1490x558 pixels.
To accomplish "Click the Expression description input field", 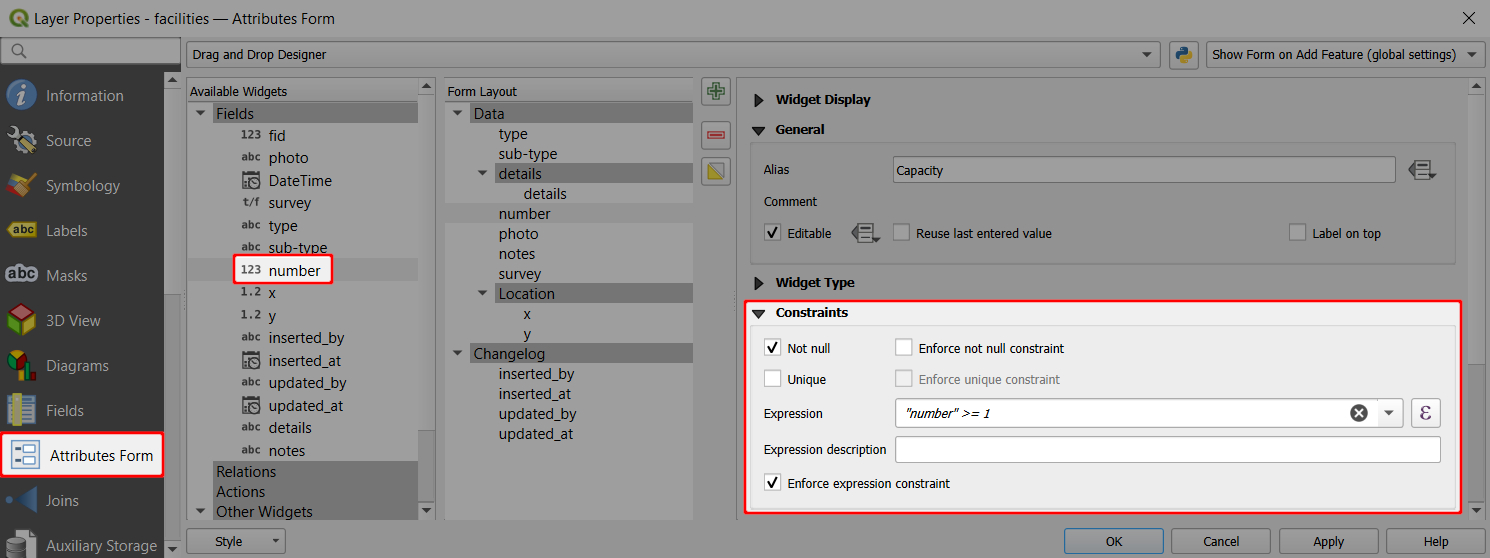I will point(1168,450).
